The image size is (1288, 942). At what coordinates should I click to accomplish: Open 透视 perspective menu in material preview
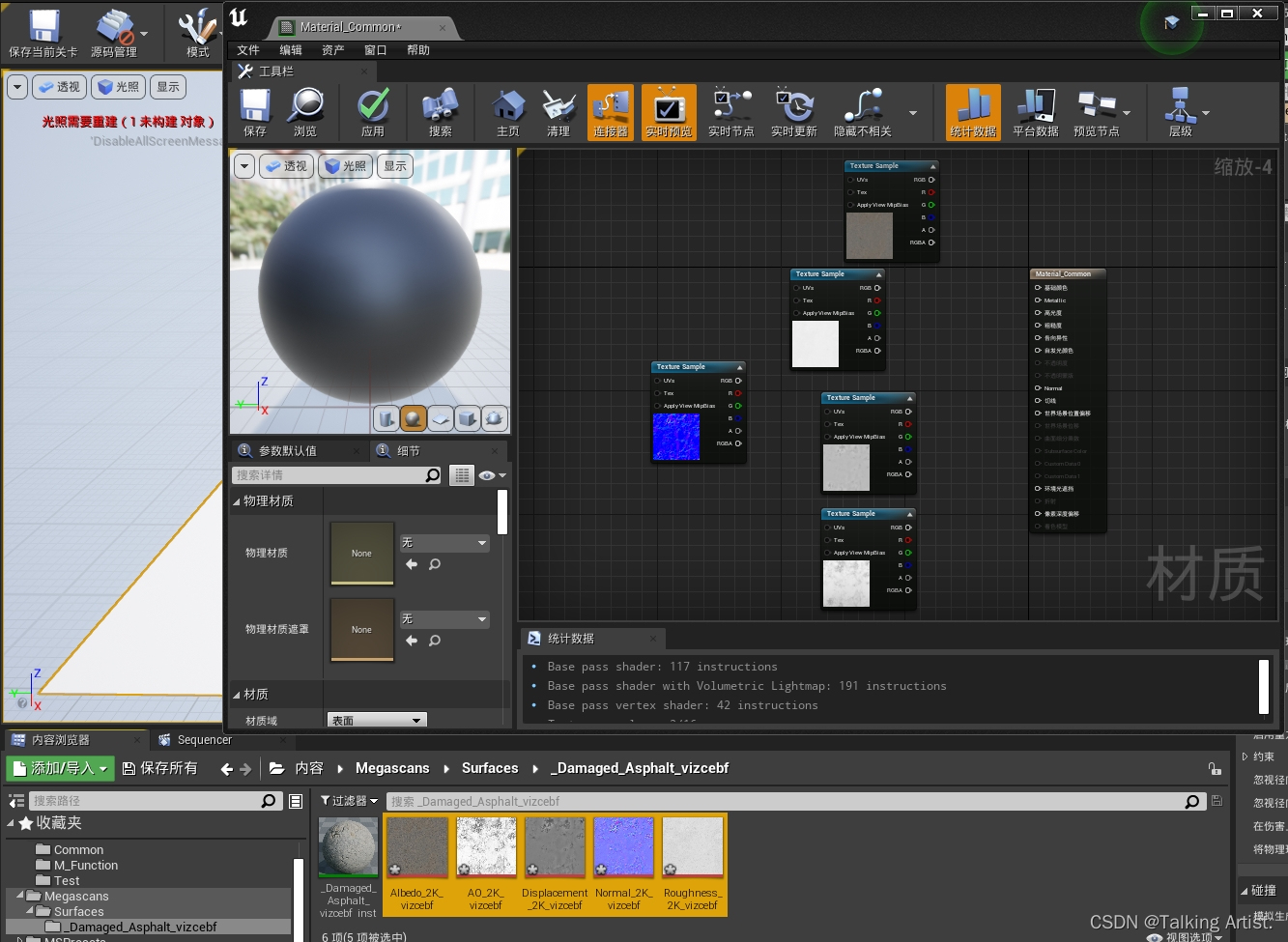286,166
